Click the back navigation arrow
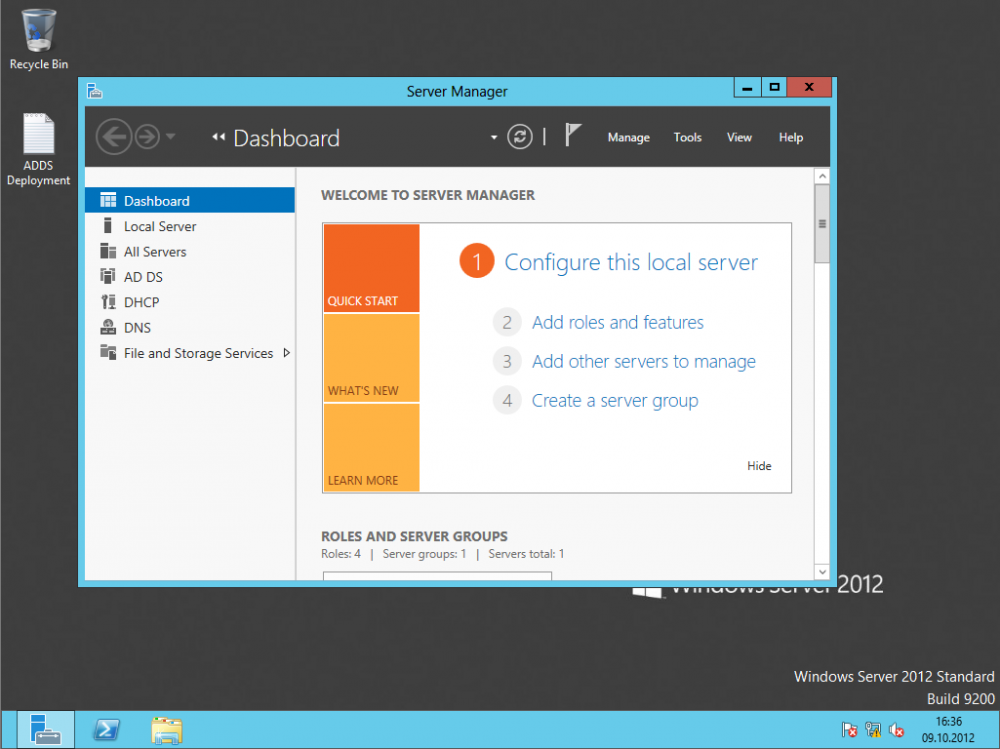Screen dimensions: 1000x749 click(x=114, y=137)
